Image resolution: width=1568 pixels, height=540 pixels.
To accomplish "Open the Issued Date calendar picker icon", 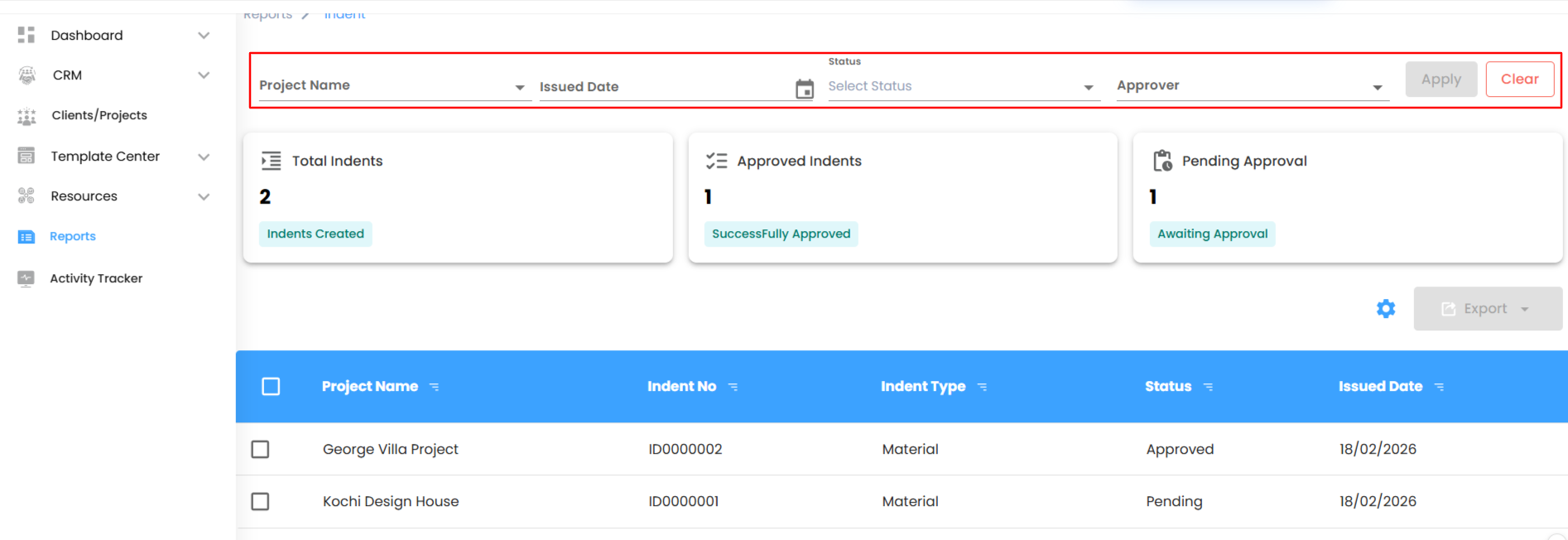I will (x=804, y=89).
